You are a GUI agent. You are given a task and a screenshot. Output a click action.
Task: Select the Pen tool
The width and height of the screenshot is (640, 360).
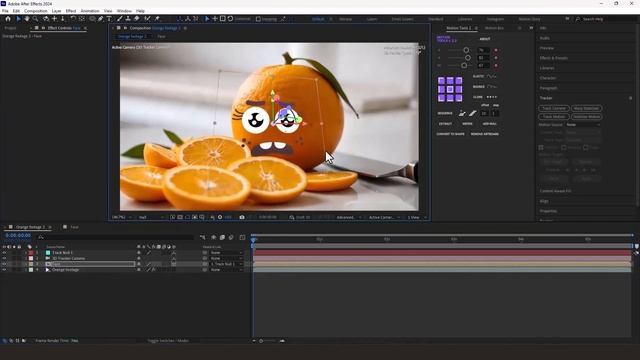coord(100,19)
